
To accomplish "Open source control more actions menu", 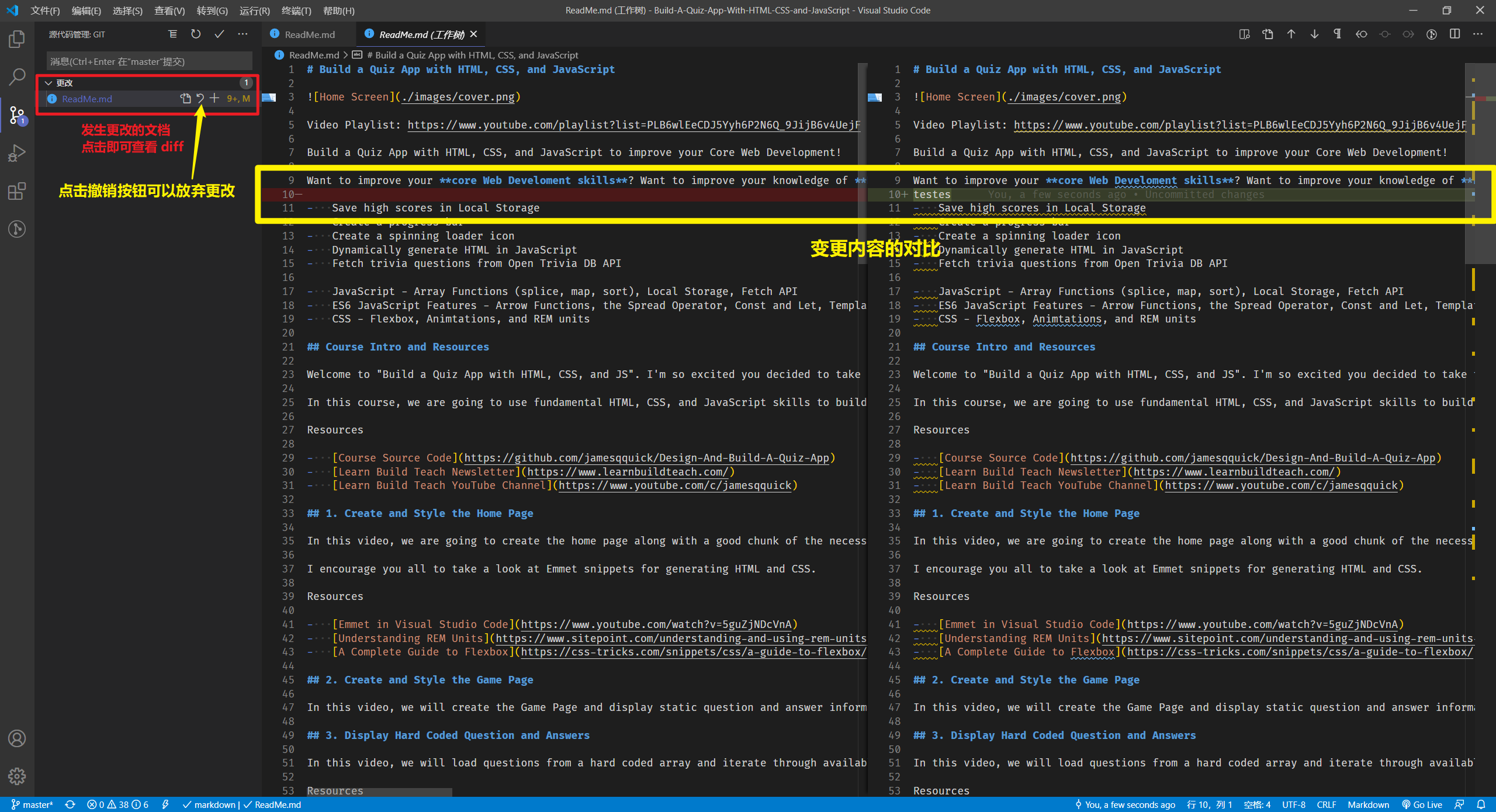I will [243, 34].
